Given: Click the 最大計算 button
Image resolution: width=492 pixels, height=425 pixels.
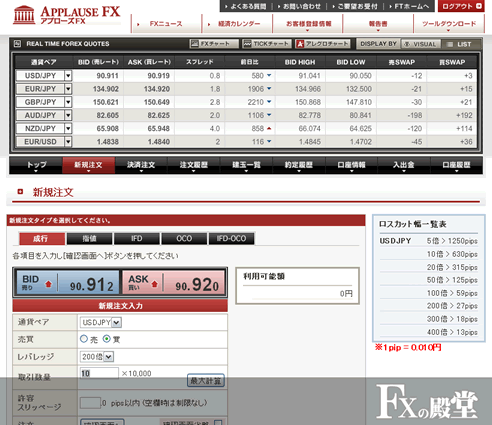Looking at the screenshot, I should pos(206,381).
